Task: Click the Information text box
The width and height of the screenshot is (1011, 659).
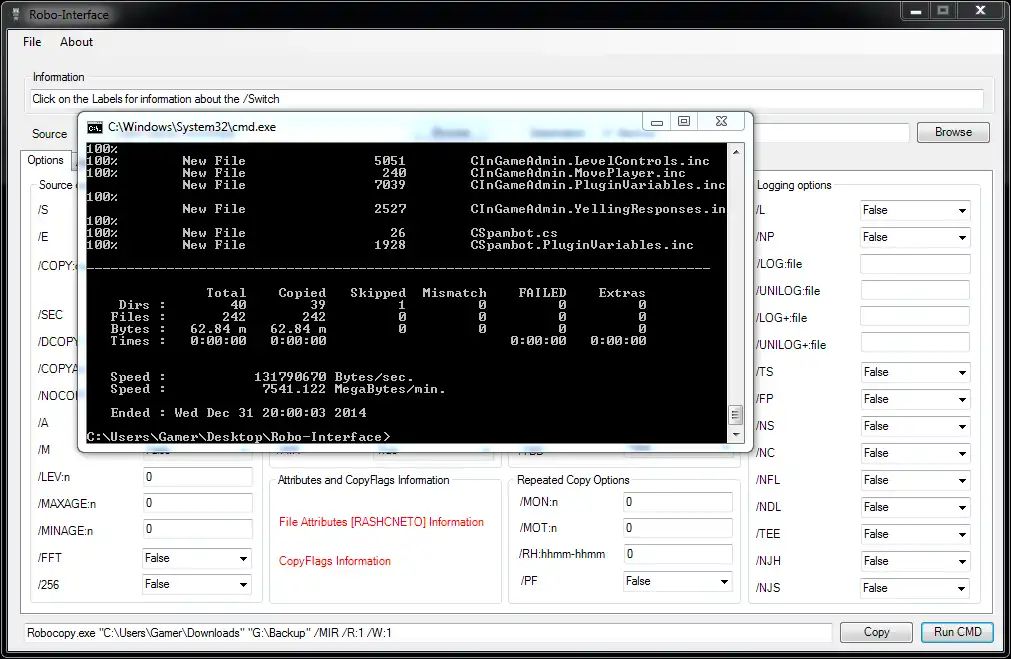Action: [506, 99]
